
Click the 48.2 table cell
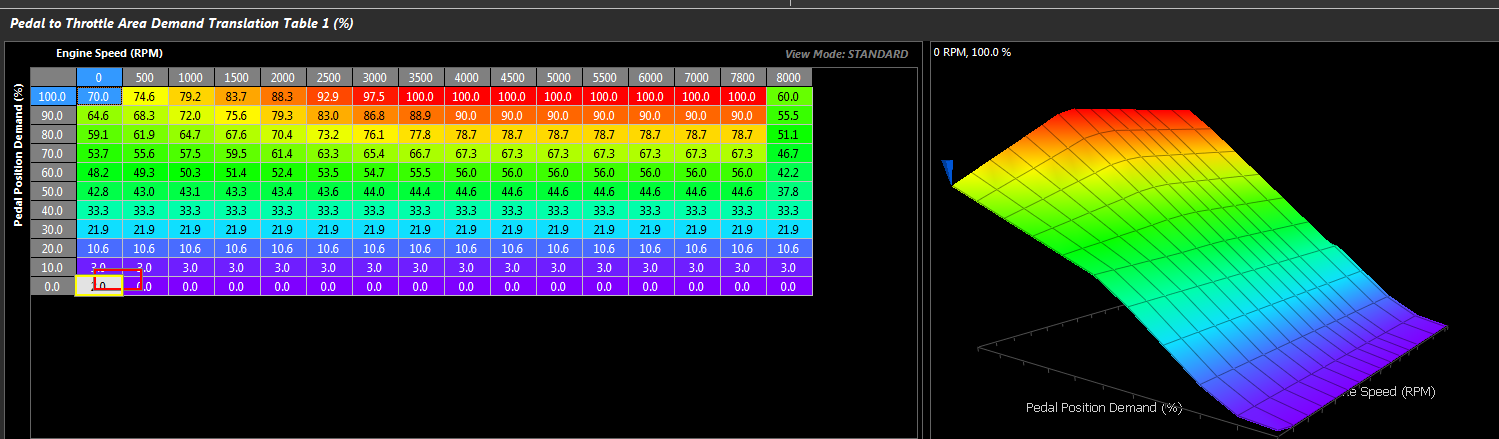[99, 173]
